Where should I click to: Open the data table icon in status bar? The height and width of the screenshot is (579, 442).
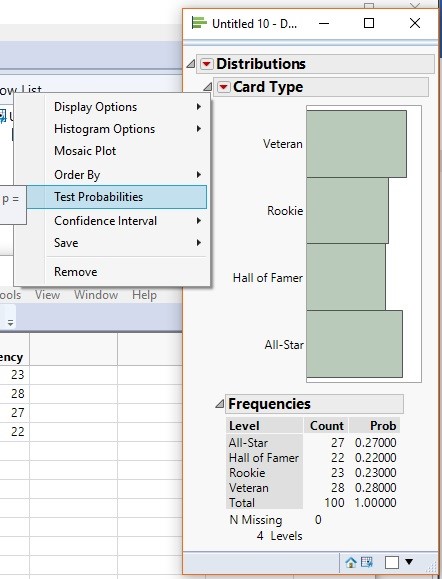pyautogui.click(x=367, y=562)
